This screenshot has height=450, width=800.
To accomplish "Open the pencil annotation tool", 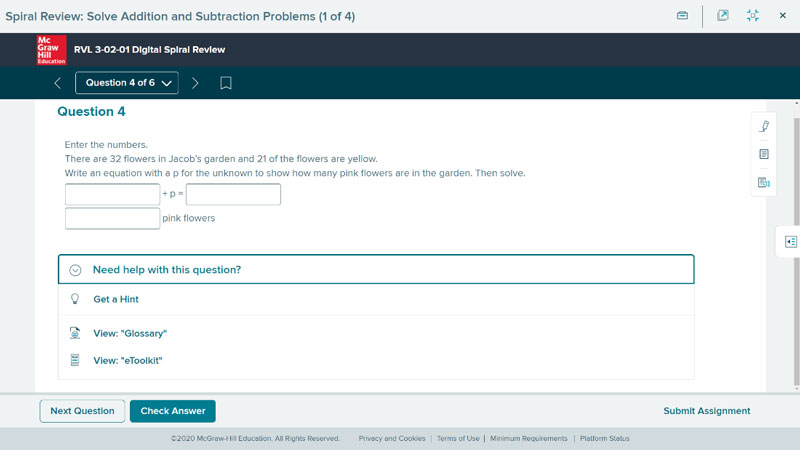I will [764, 126].
